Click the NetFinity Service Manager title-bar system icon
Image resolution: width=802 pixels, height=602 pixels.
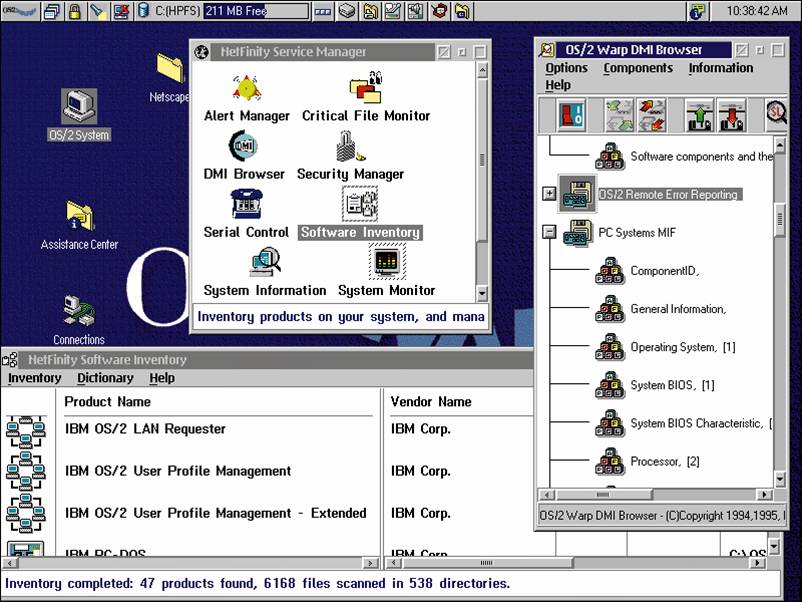pyautogui.click(x=202, y=52)
